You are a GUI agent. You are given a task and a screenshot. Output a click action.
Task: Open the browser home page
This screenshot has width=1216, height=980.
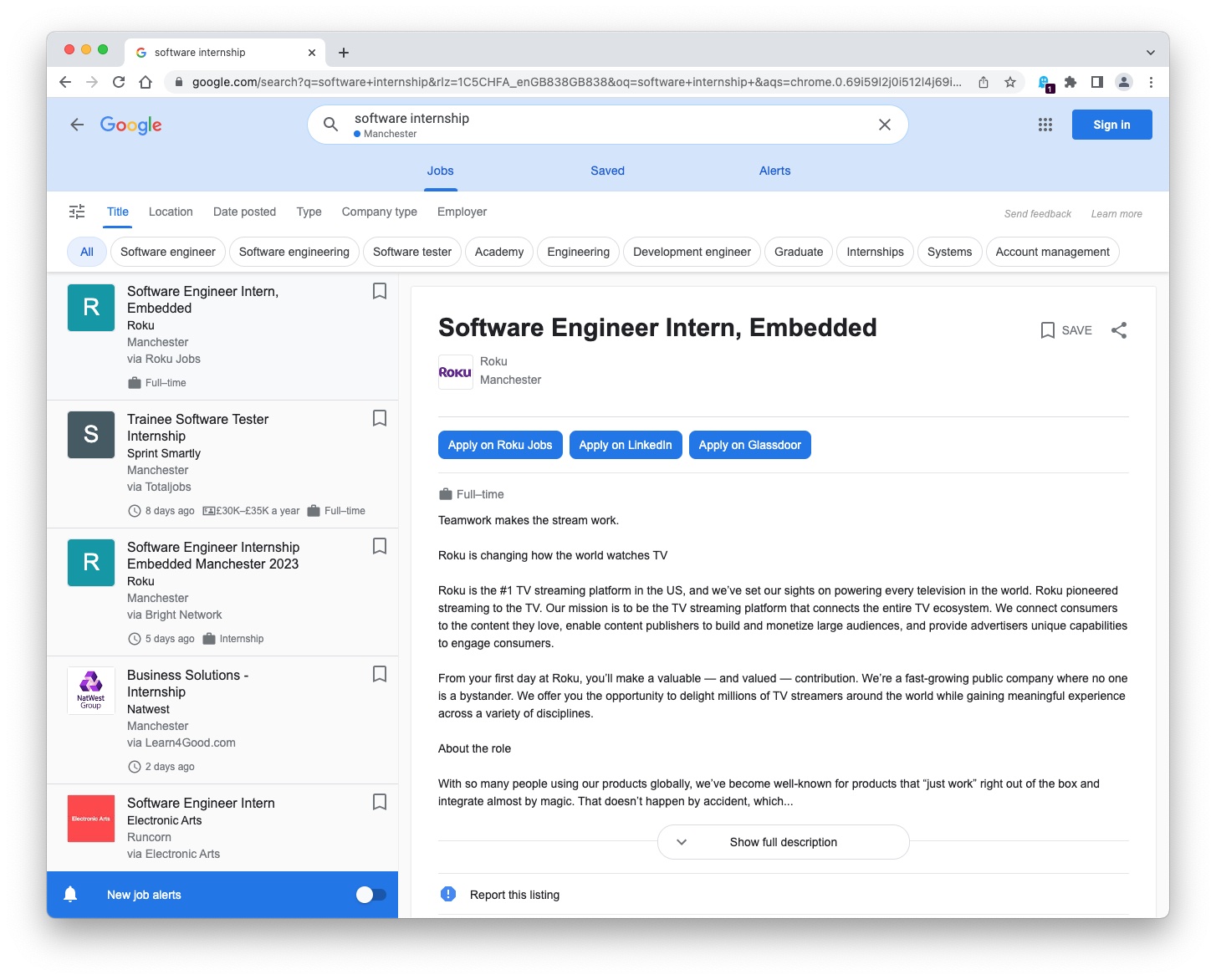[146, 82]
